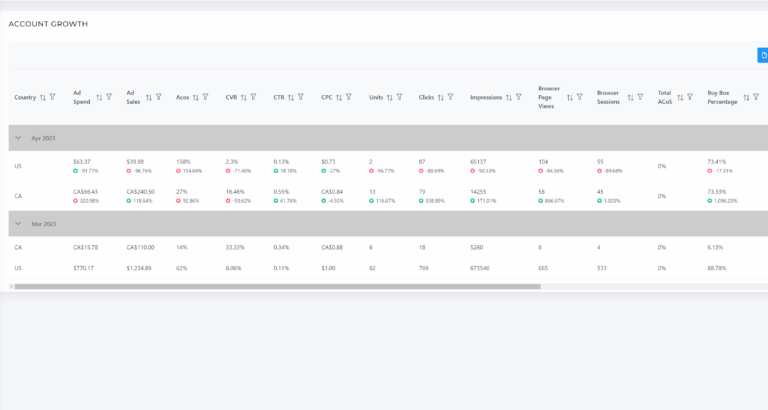
Task: Click the horizontal scrollbar thumb
Action: pos(278,287)
